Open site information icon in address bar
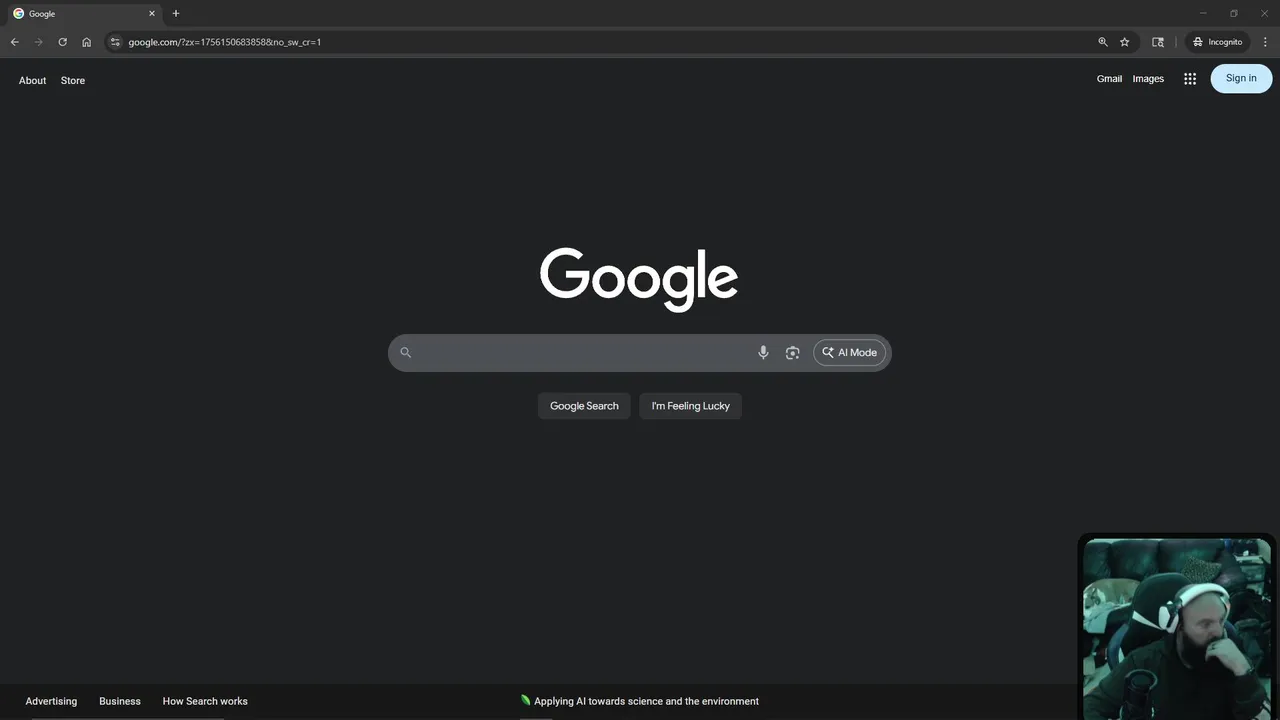 click(115, 42)
